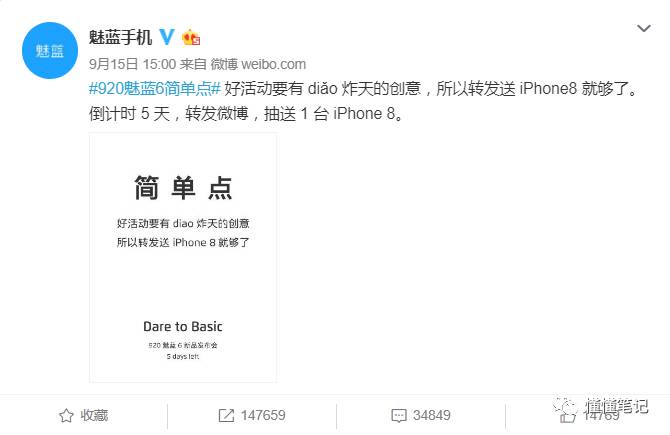670x435 pixels.
Task: Open the 魅蓝 round profile avatar
Action: [50, 50]
